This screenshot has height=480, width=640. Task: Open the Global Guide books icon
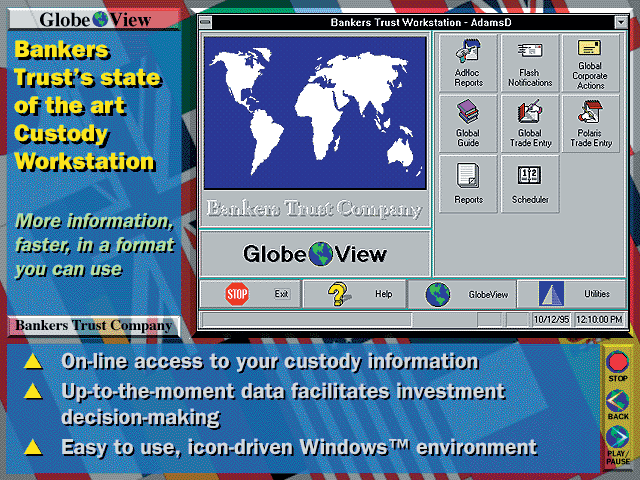click(468, 123)
